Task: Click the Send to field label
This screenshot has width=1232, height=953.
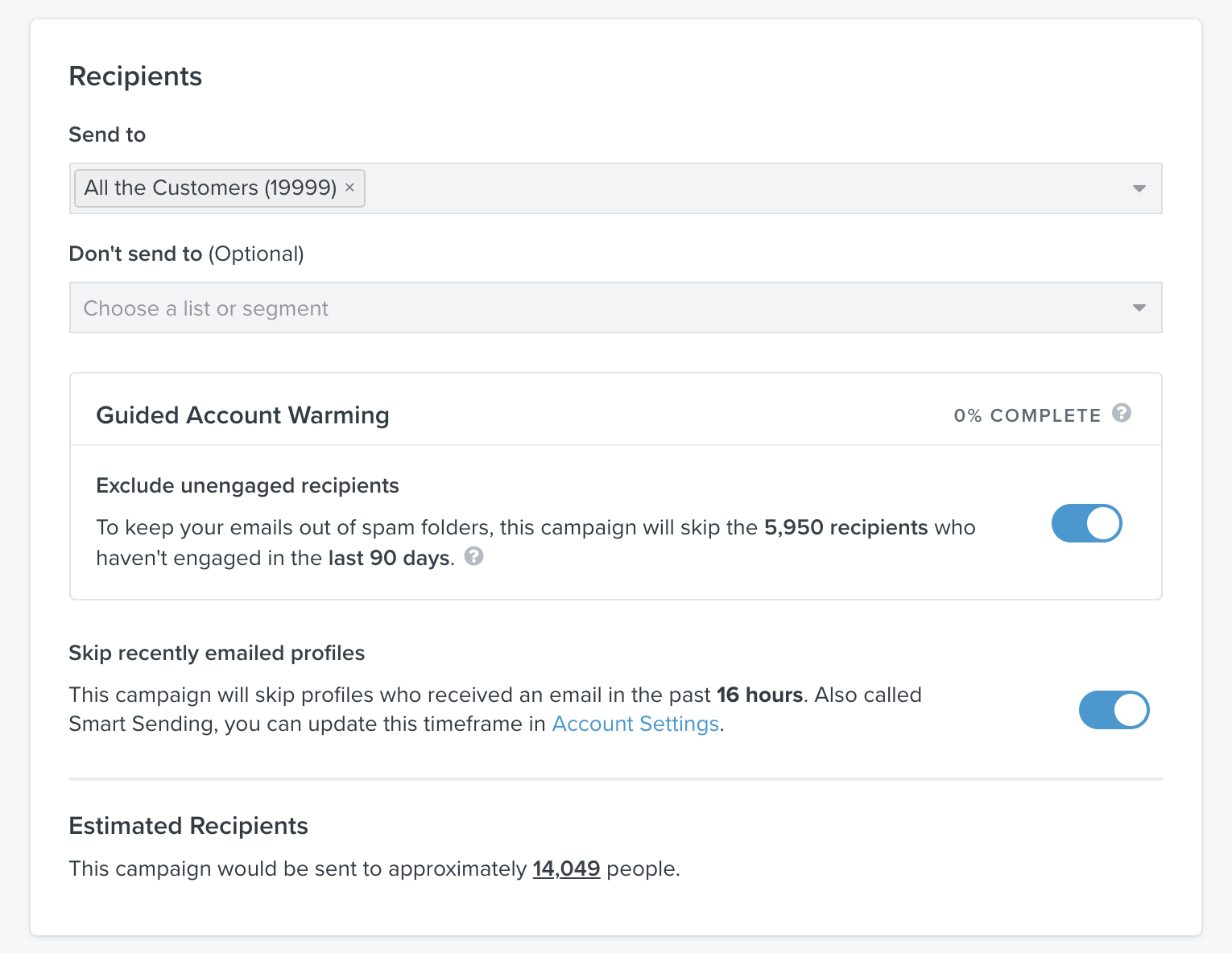Action: (x=107, y=134)
